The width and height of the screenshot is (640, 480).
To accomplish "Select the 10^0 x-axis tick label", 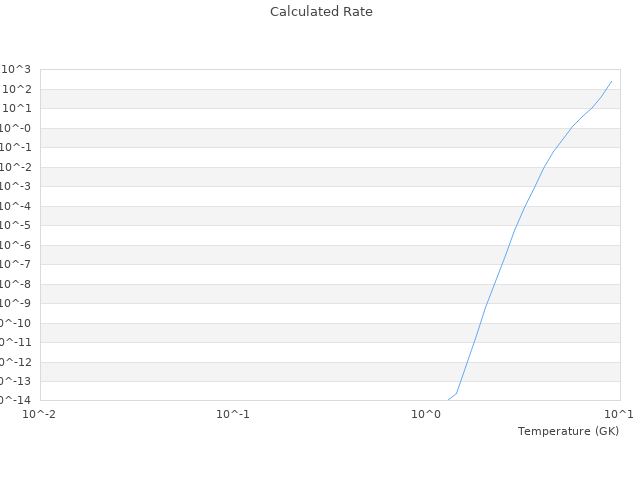I will [x=427, y=413].
